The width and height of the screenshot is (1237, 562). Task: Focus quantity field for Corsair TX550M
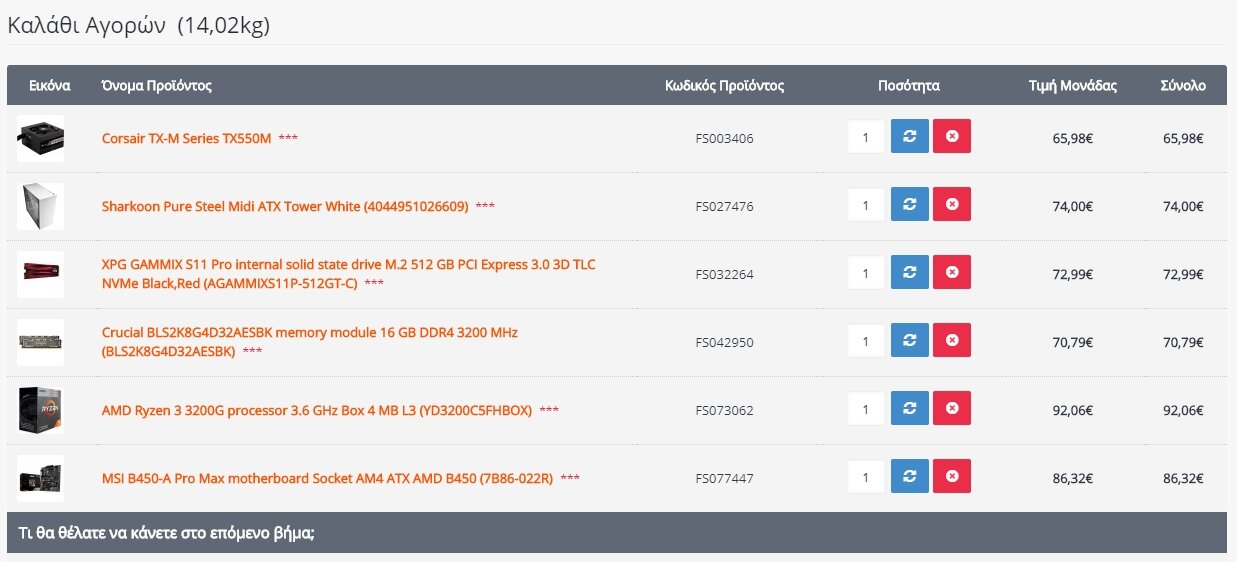[x=866, y=138]
